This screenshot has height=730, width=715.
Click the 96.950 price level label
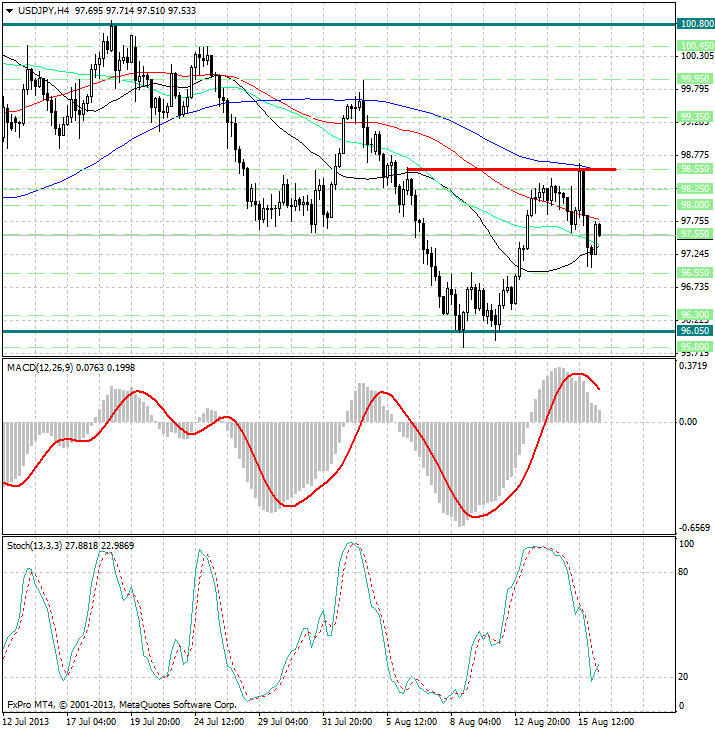(695, 273)
